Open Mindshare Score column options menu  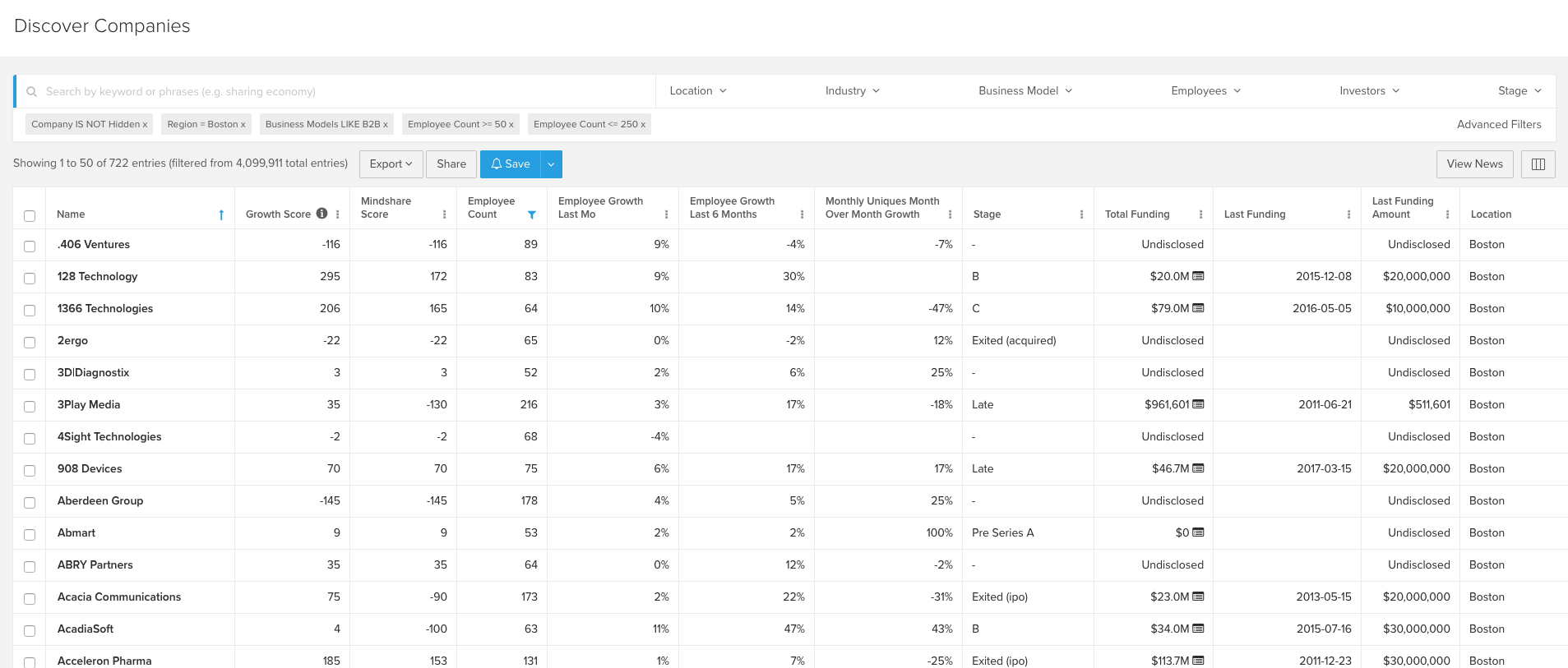(445, 214)
